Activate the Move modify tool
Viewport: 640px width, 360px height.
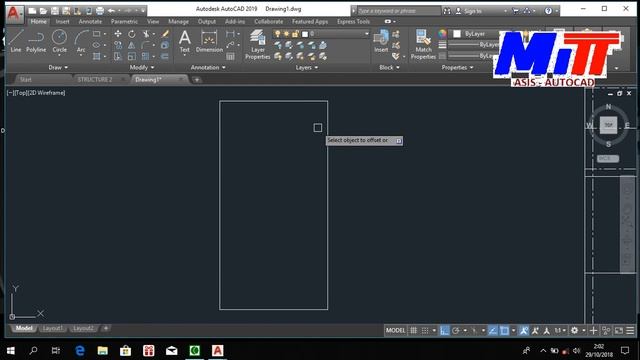pos(118,34)
